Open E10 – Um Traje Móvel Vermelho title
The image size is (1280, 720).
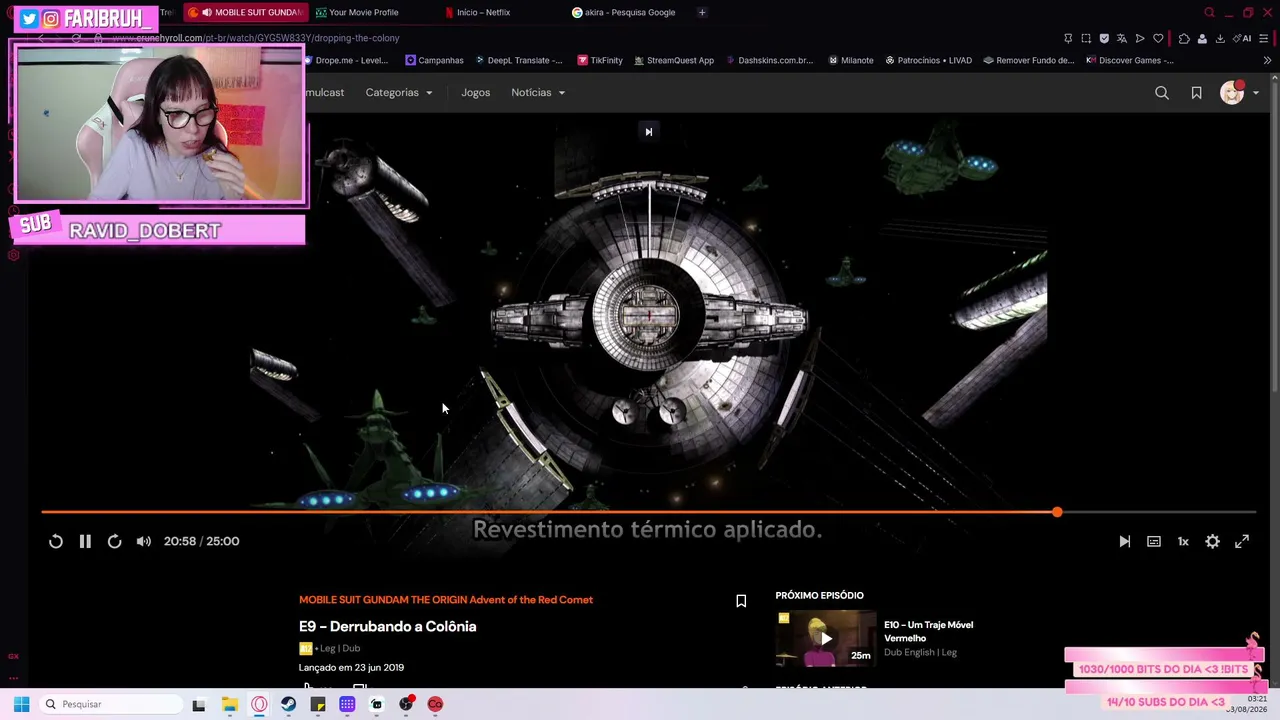coord(928,631)
